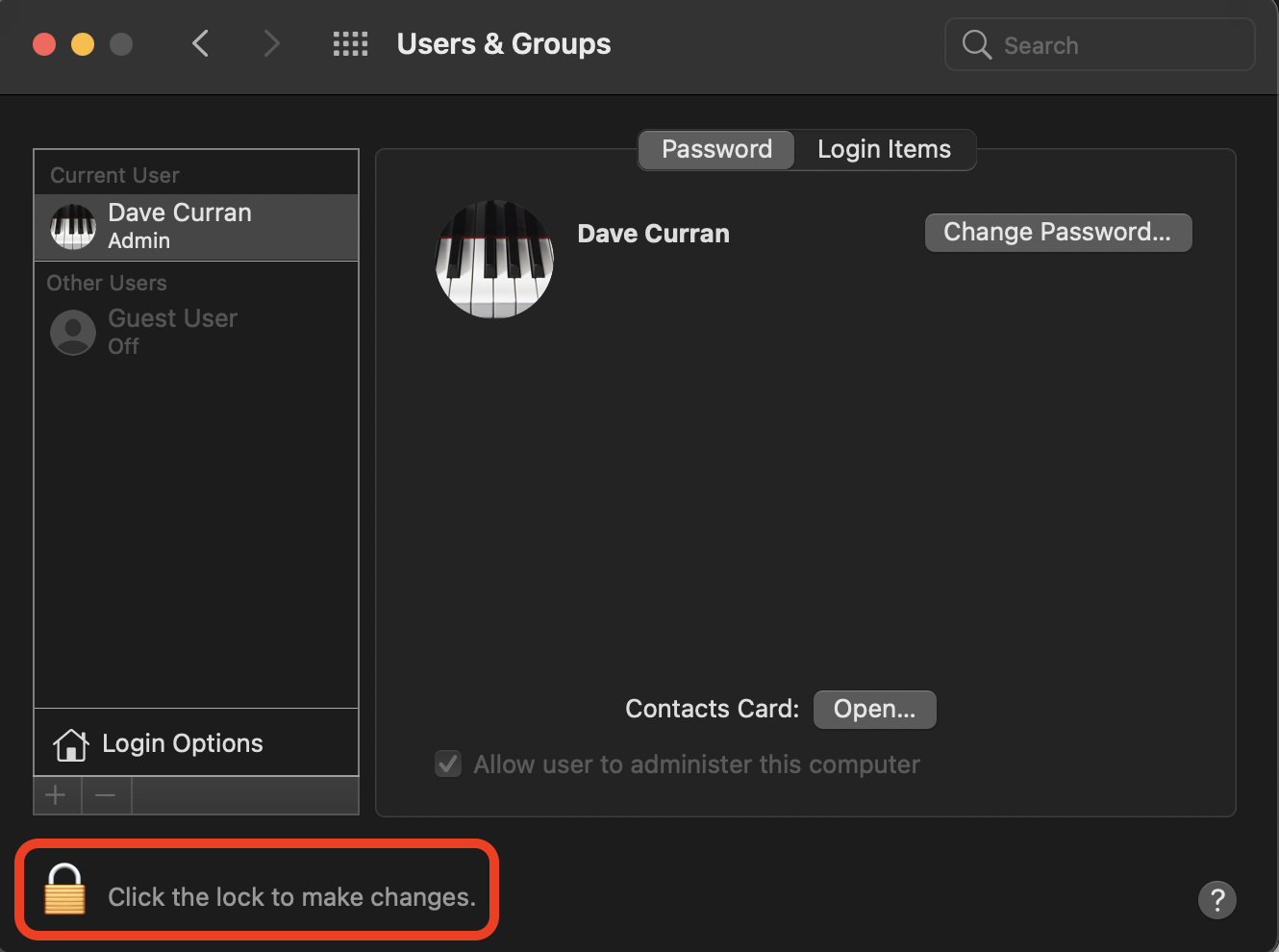Click the plus button to add user
The image size is (1279, 952).
click(57, 795)
